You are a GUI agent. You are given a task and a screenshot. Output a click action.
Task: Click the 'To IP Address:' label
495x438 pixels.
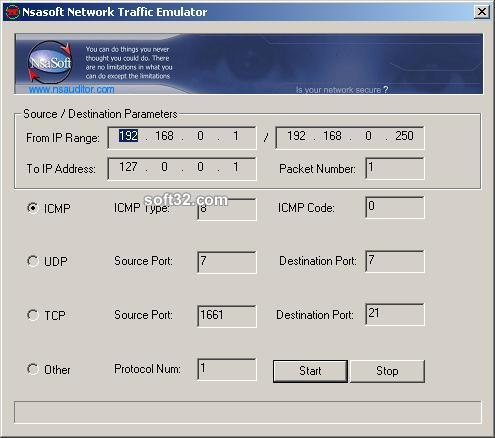pyautogui.click(x=61, y=169)
